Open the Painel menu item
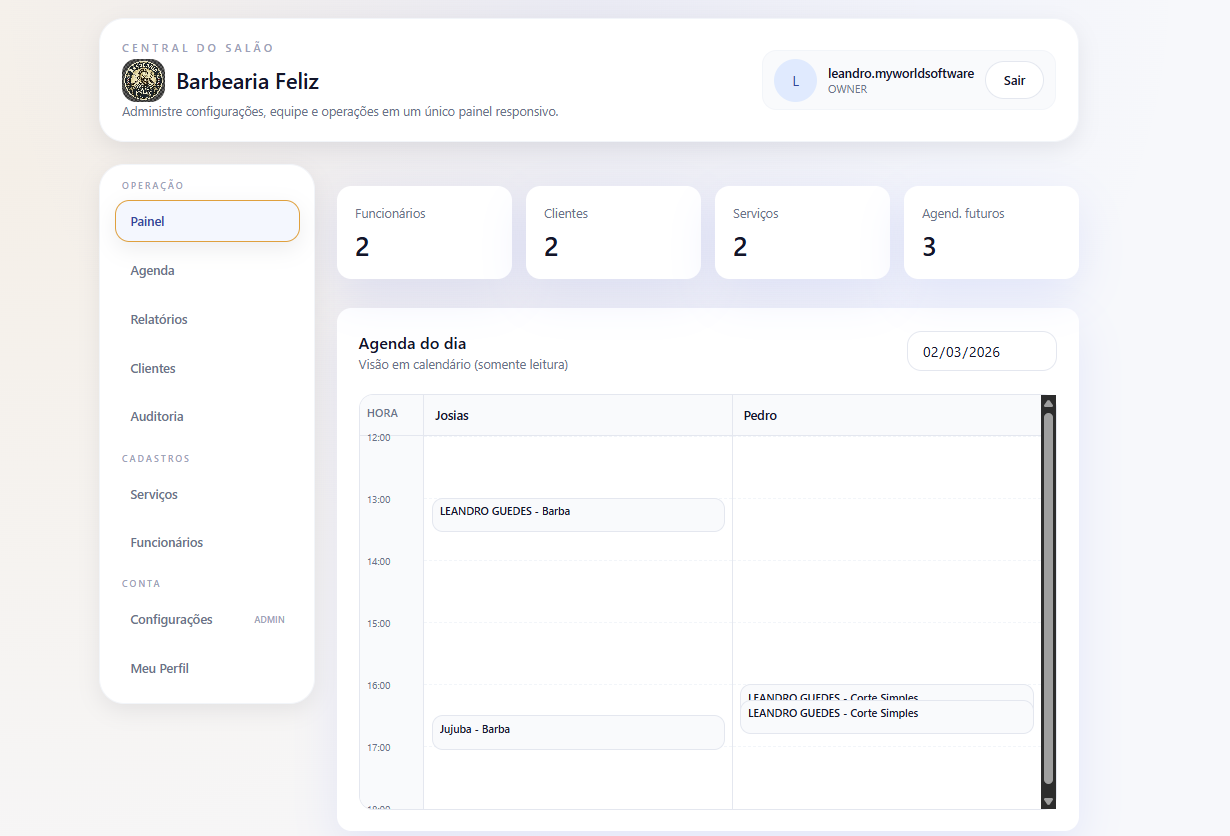Image resolution: width=1230 pixels, height=836 pixels. click(x=207, y=221)
